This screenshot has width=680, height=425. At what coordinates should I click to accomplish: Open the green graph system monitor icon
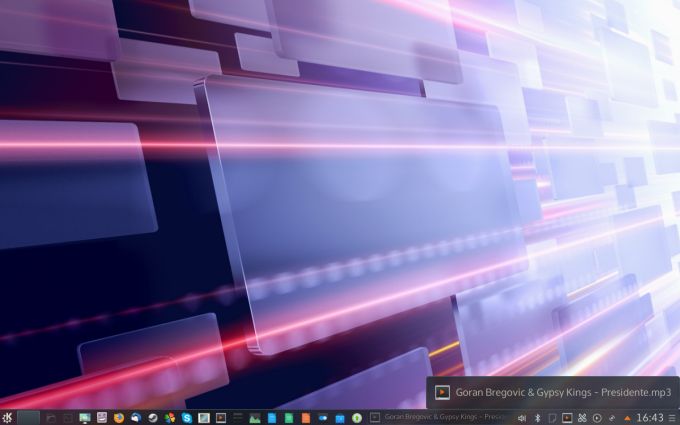[x=255, y=418]
